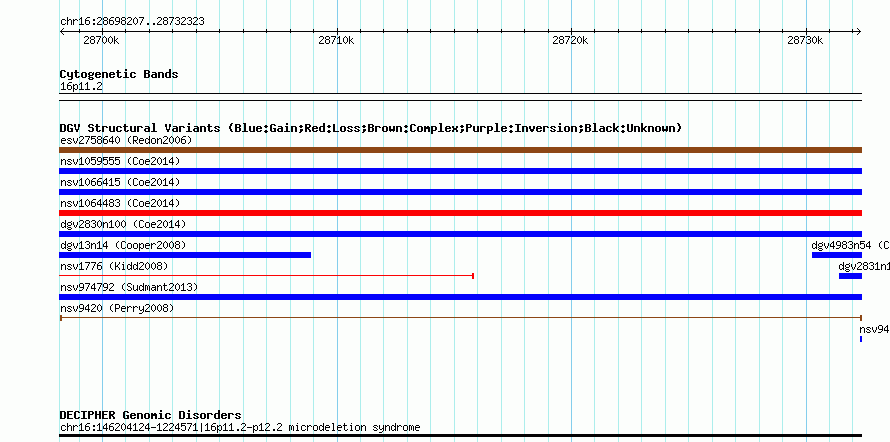Click the red nsv1064483 loss bar
890x442 pixels.
[x=460, y=213]
